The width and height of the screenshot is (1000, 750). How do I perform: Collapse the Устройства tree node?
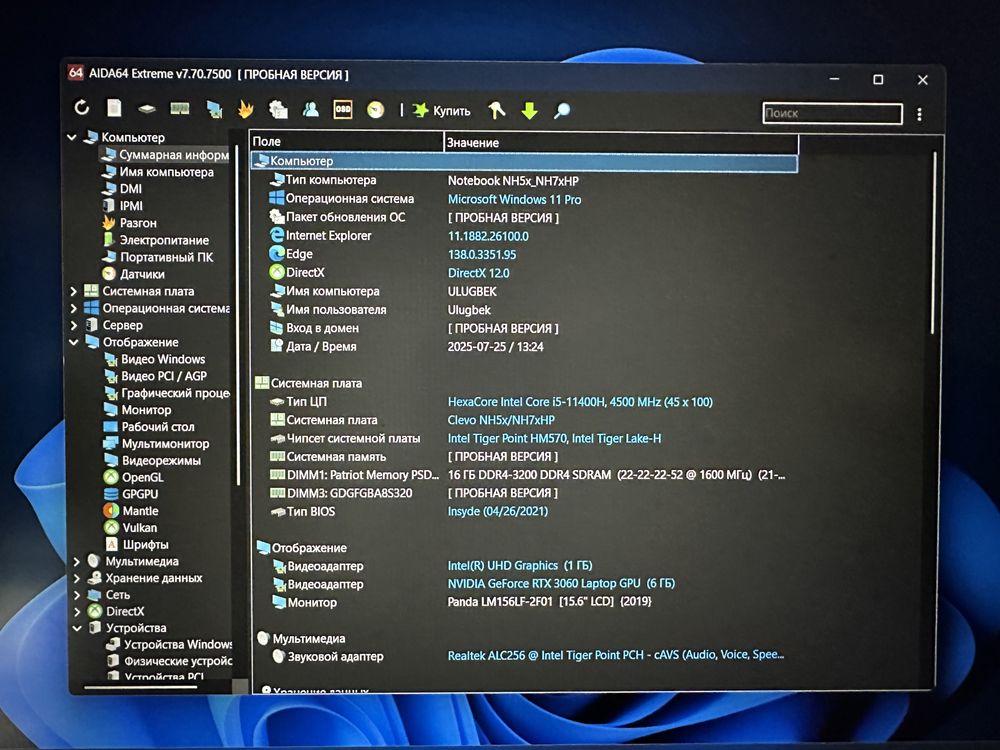coord(77,628)
